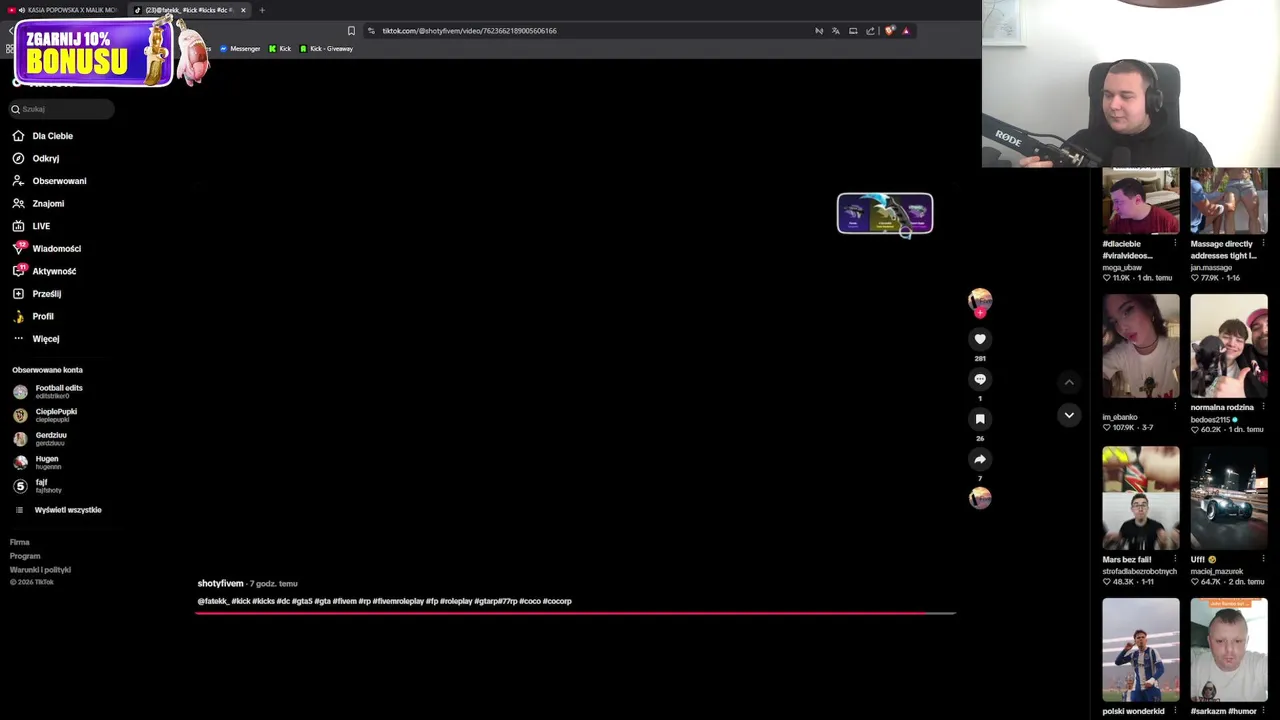Open options menu for Mars bez fali! video
The image size is (1280, 720).
point(1176,559)
